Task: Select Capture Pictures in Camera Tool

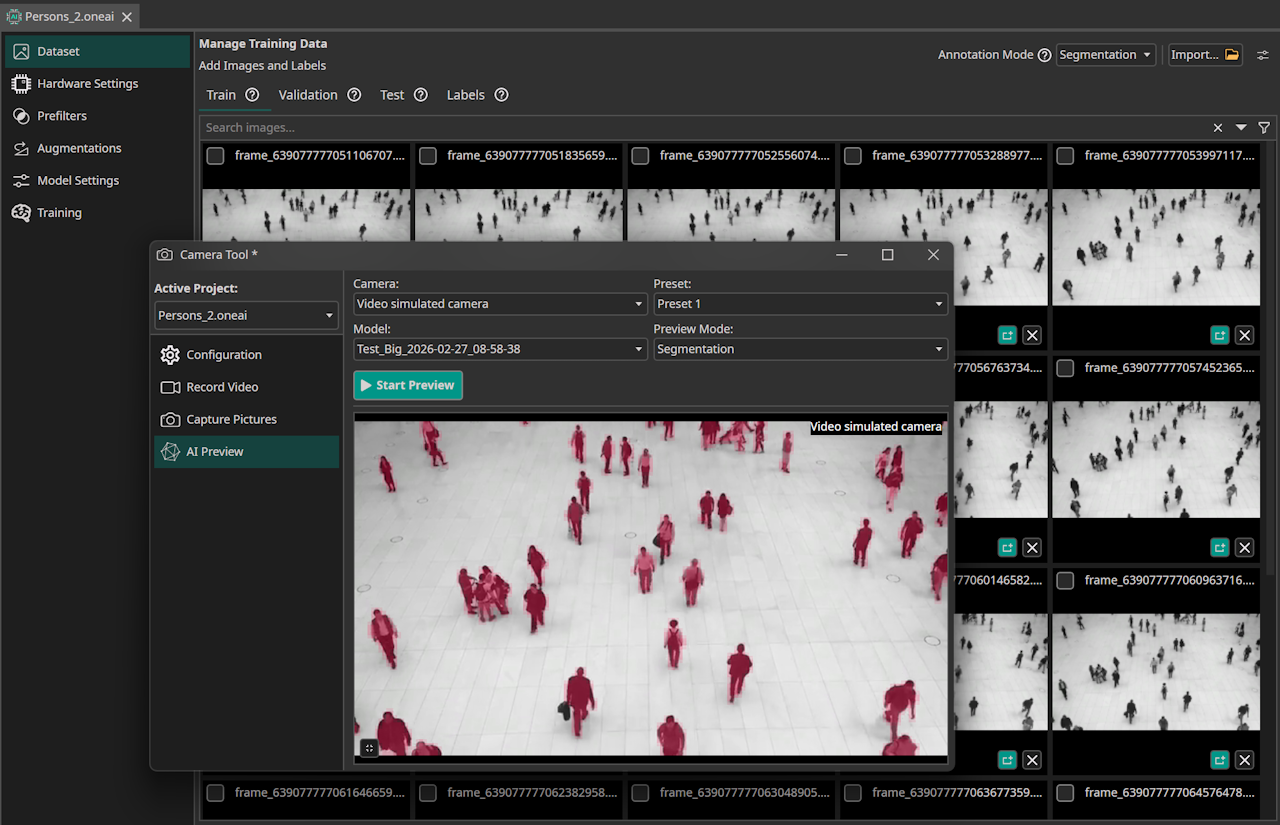Action: pos(231,420)
